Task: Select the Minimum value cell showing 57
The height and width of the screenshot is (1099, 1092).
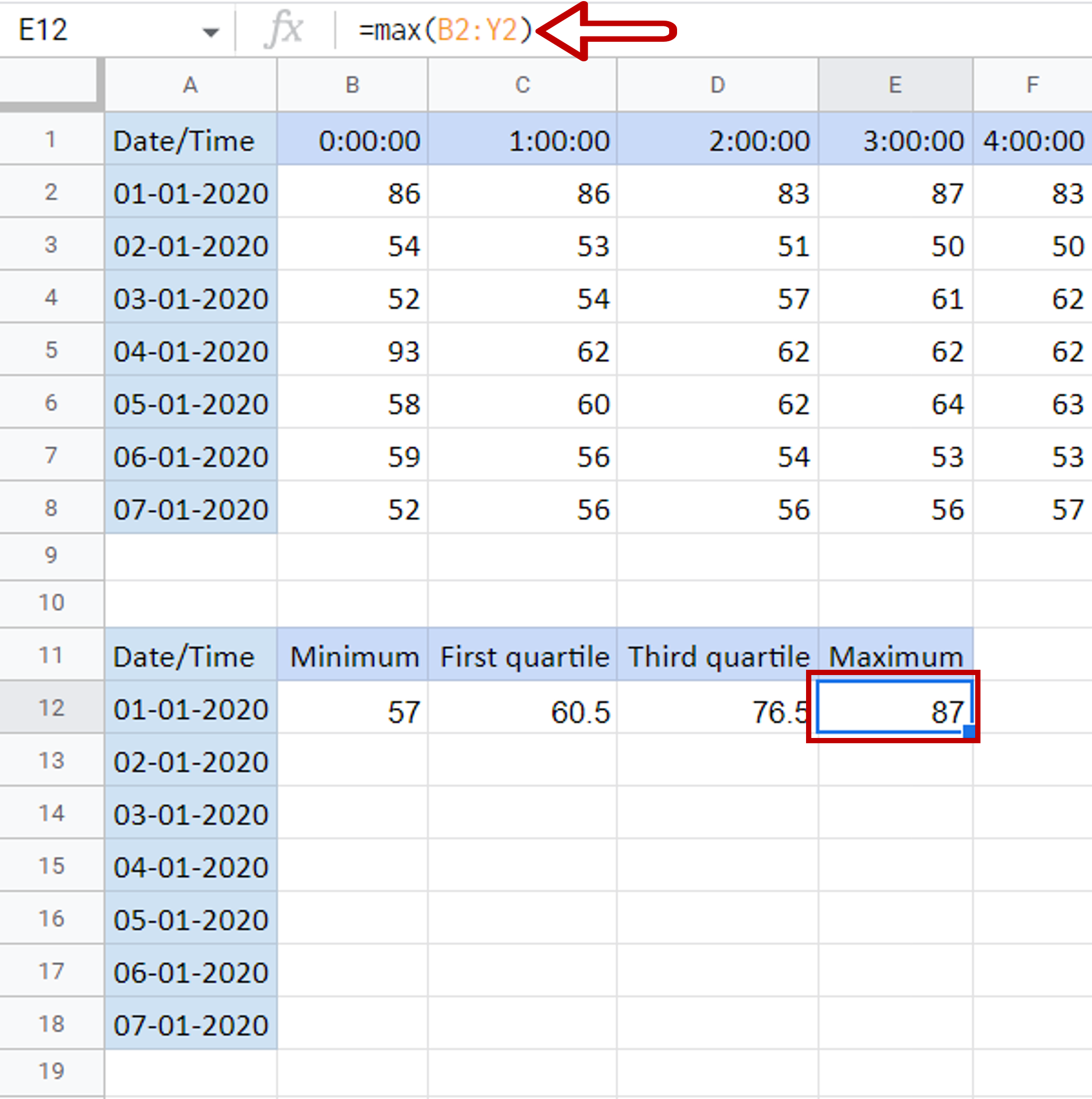Action: pyautogui.click(x=352, y=707)
